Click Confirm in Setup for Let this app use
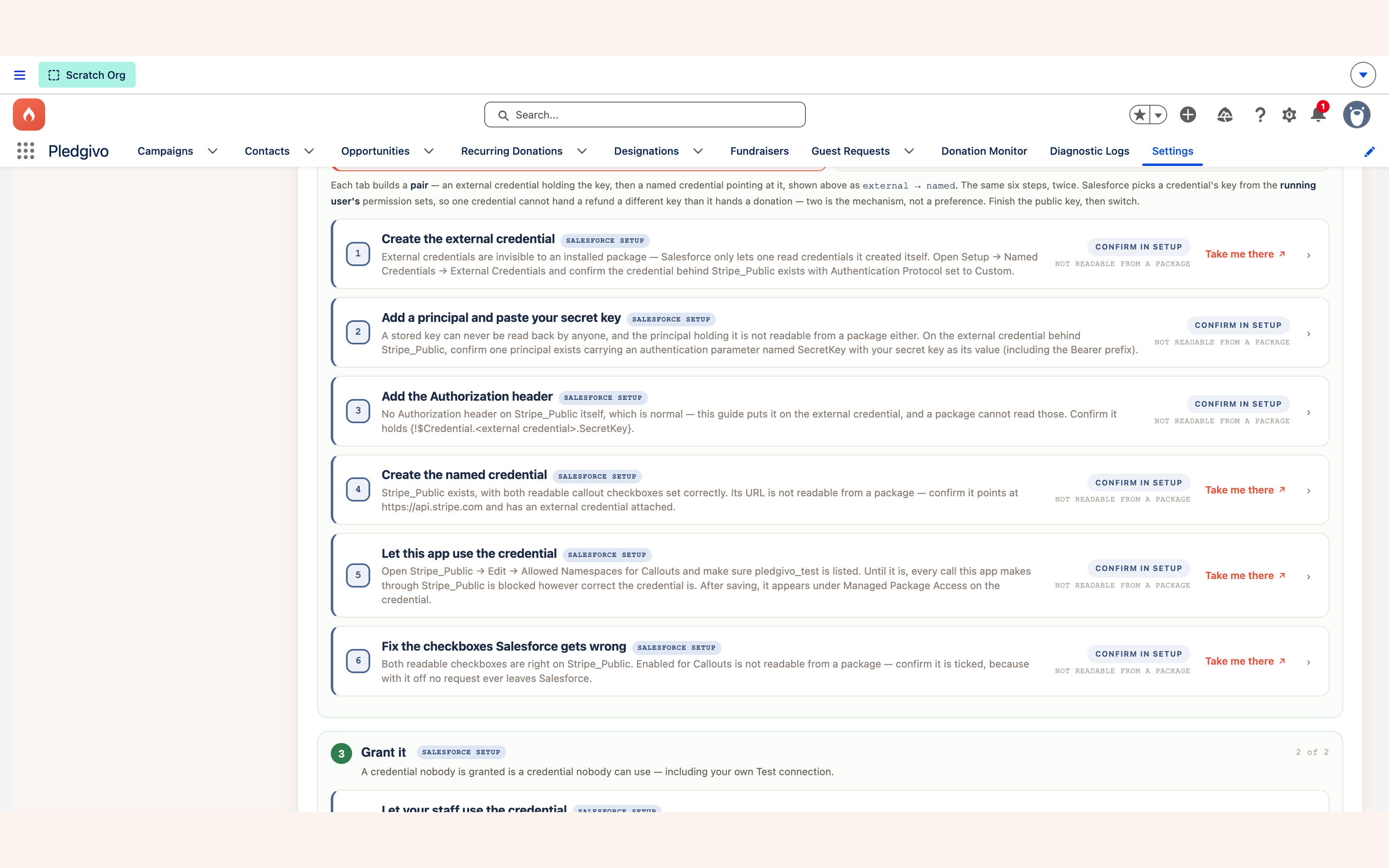Image resolution: width=1389 pixels, height=868 pixels. click(x=1138, y=569)
